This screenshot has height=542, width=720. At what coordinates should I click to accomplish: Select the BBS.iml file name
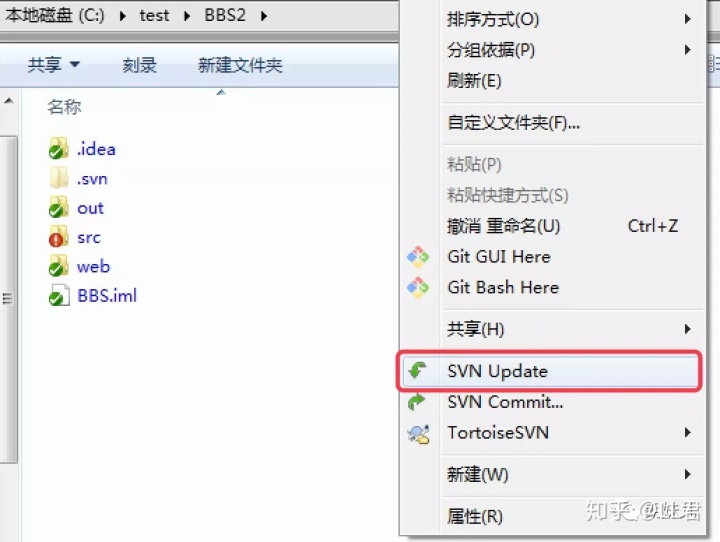(x=107, y=295)
